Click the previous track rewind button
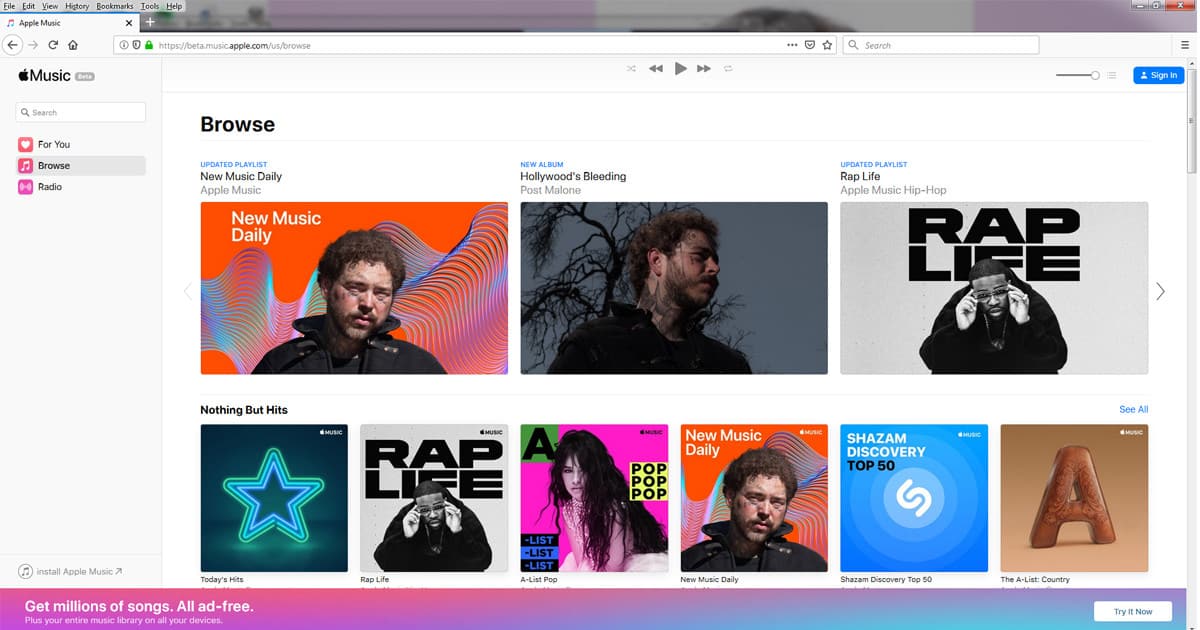The width and height of the screenshot is (1200, 630). [656, 69]
